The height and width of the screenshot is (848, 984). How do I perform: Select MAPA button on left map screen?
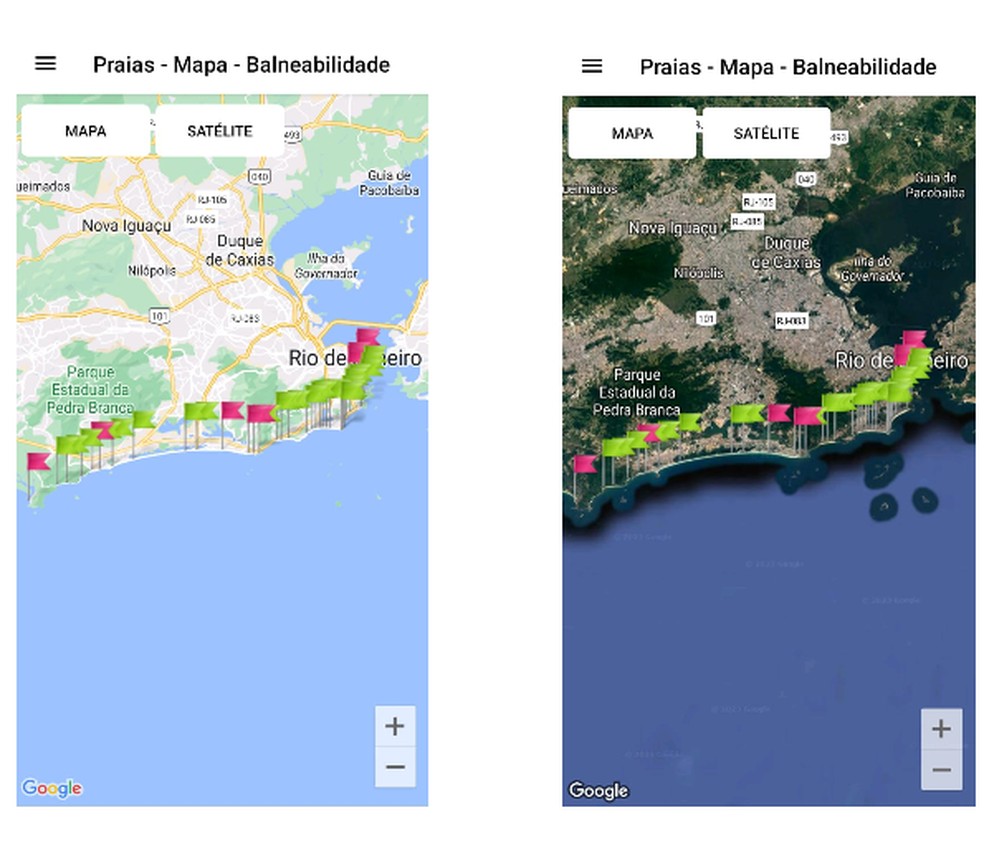86,131
